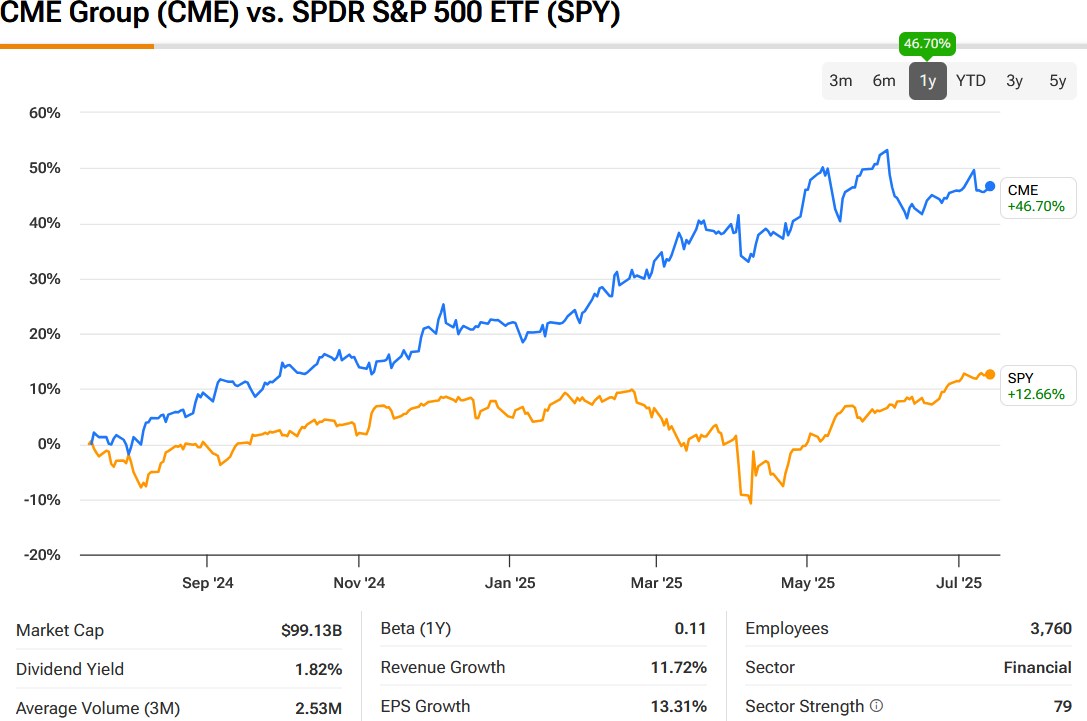Click the Beta (1Y) label
Screen dimensions: 1087x721
pos(418,628)
